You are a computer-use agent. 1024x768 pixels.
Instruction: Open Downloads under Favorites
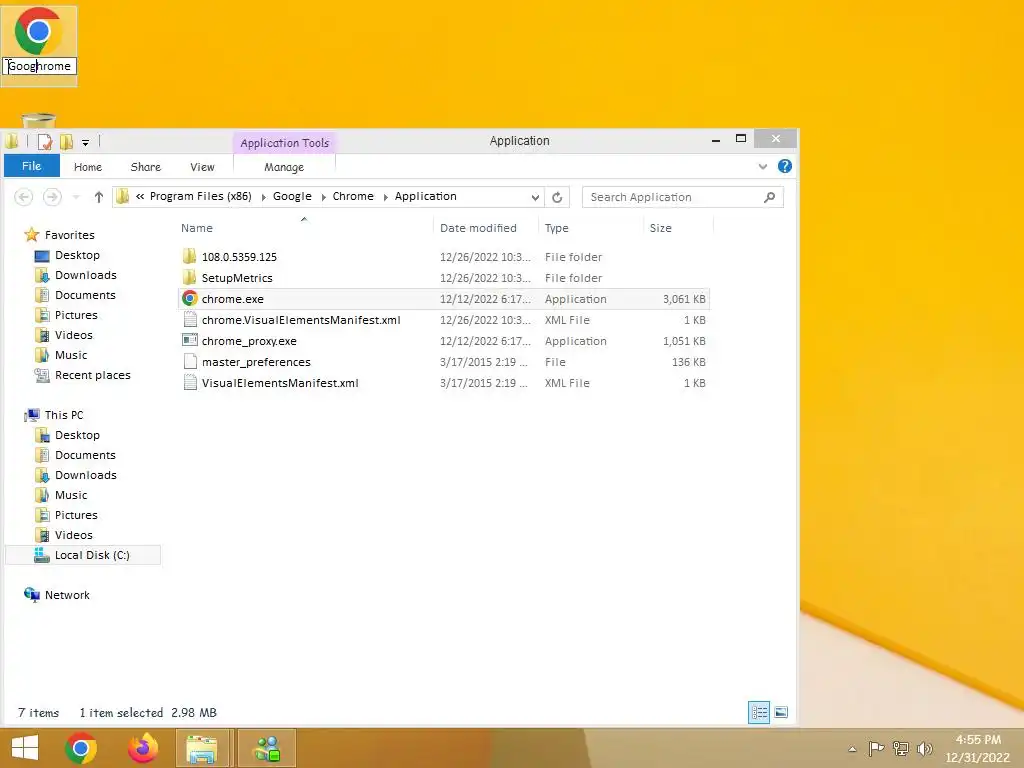(86, 275)
